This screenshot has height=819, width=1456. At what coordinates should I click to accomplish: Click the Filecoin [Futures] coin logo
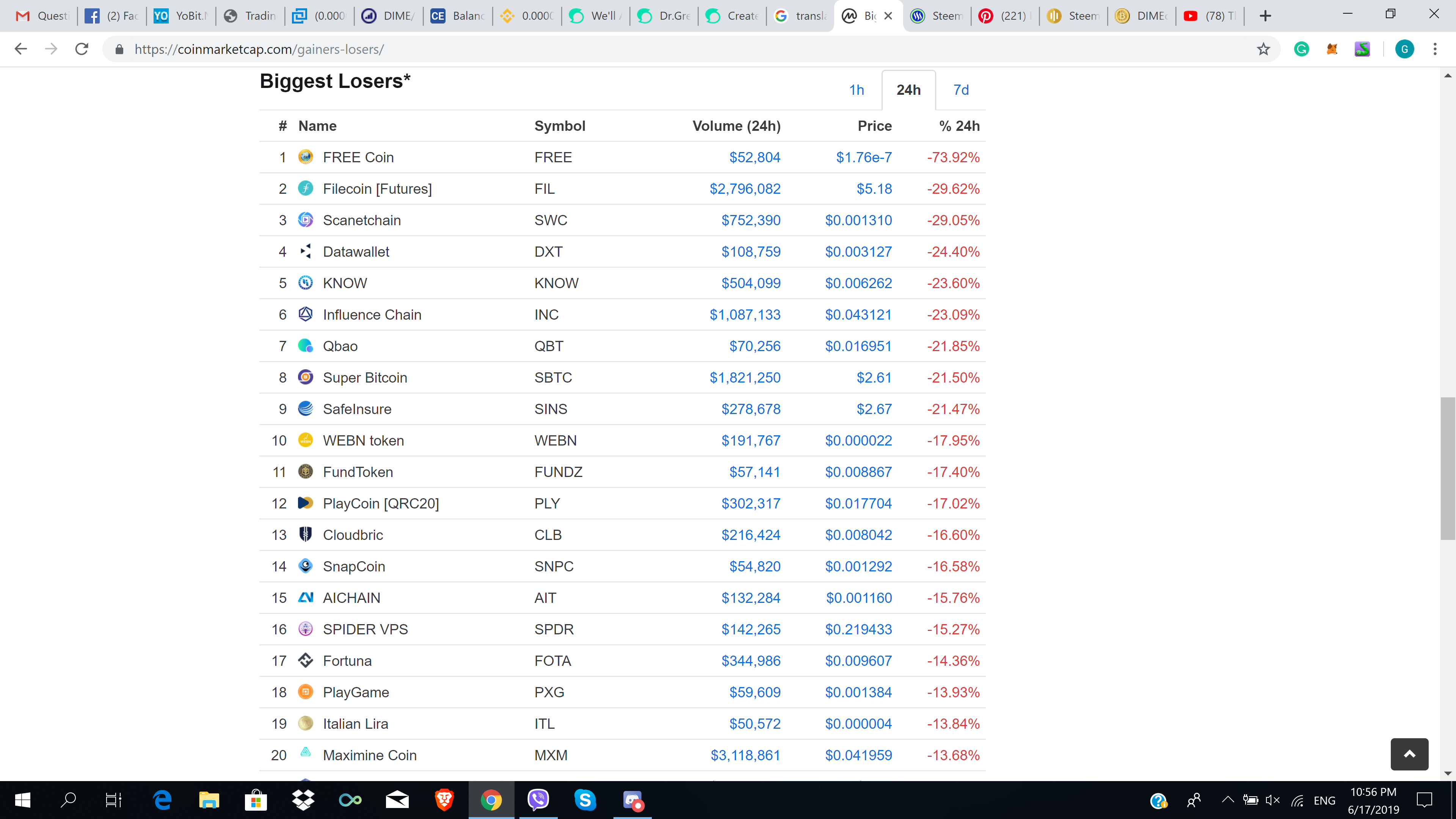point(305,188)
